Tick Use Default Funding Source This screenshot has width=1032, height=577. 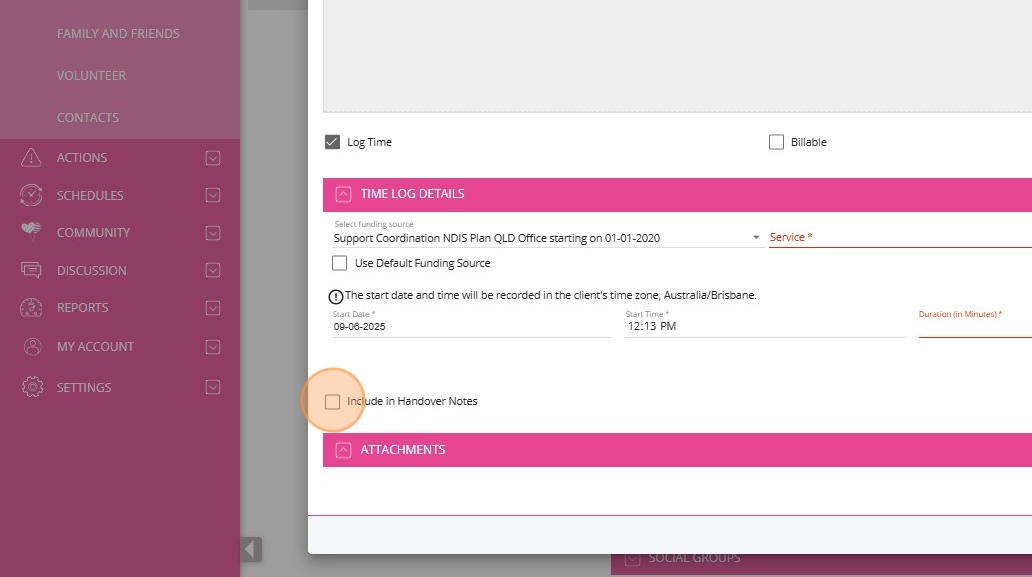click(340, 263)
